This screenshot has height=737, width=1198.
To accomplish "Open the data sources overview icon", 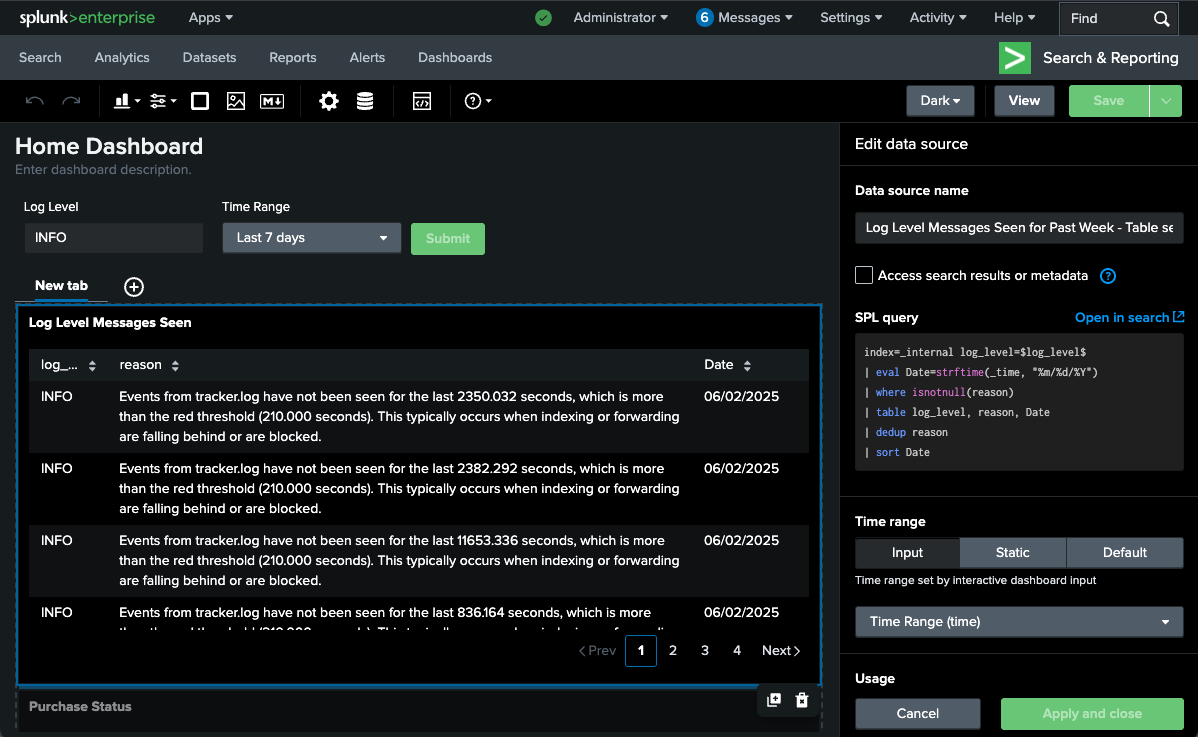I will pos(365,101).
